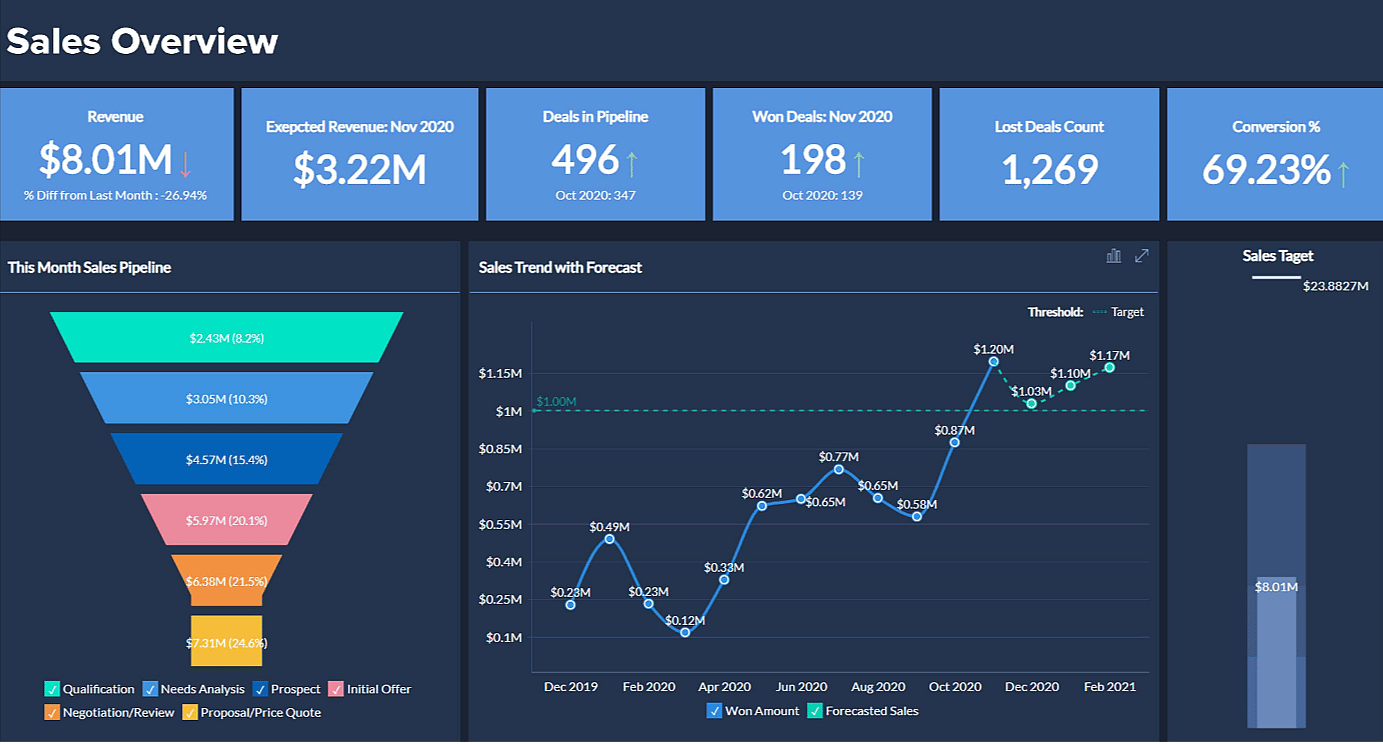
Task: Click the expand arrows icon on Sales Trend
Action: (x=1142, y=256)
